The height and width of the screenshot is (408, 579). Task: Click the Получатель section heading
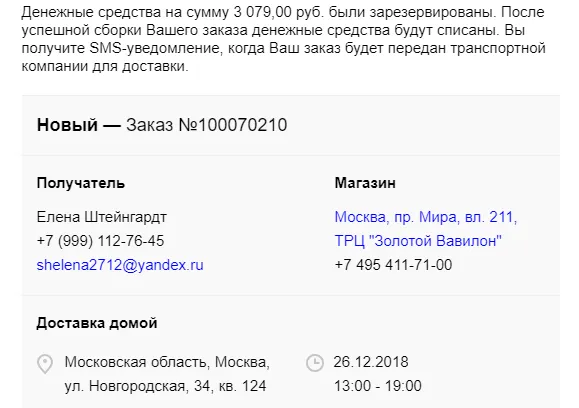[81, 183]
